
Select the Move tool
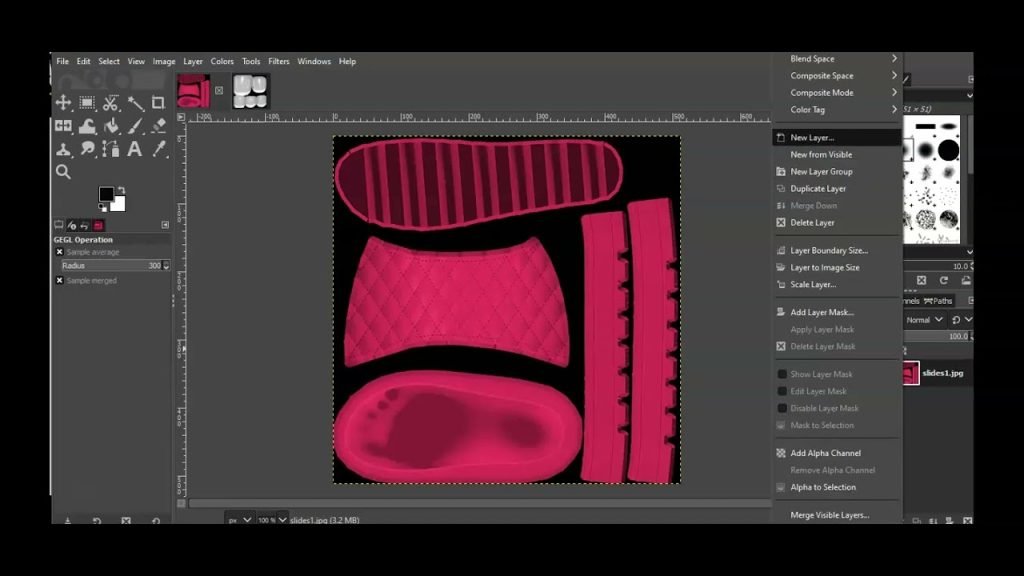coord(63,103)
